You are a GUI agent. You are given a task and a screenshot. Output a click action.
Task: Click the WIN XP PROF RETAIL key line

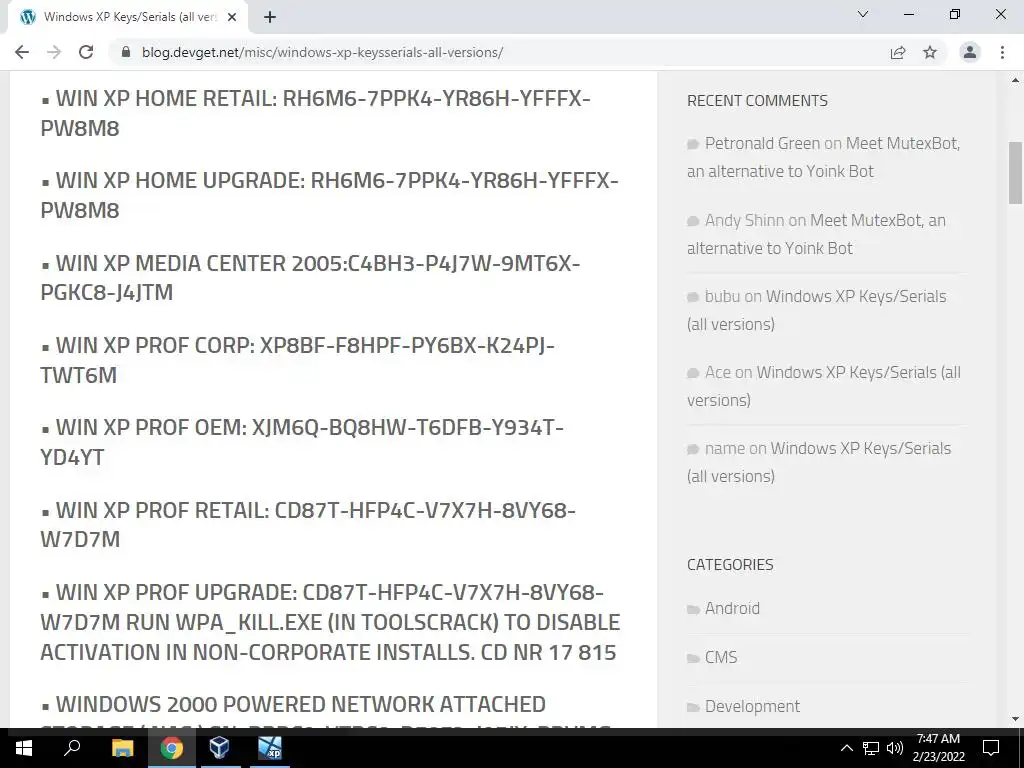point(308,524)
